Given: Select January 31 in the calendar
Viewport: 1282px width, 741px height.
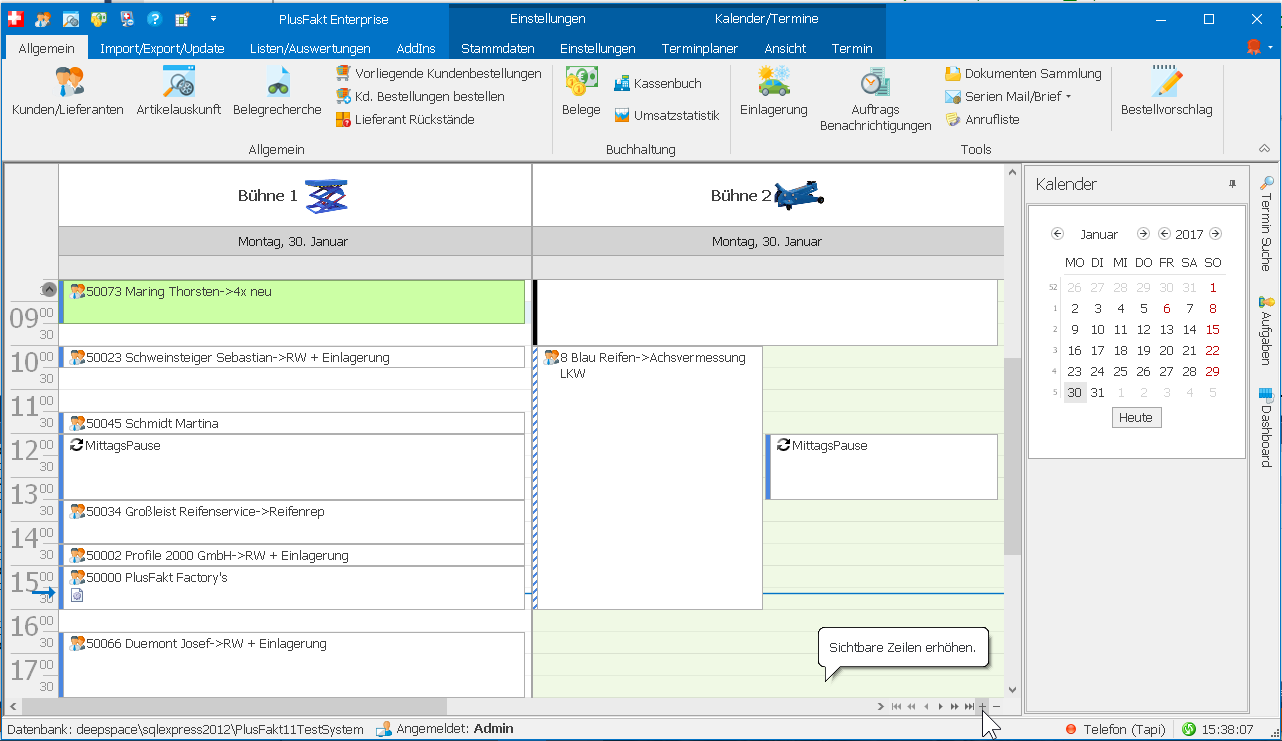Looking at the screenshot, I should point(1097,393).
